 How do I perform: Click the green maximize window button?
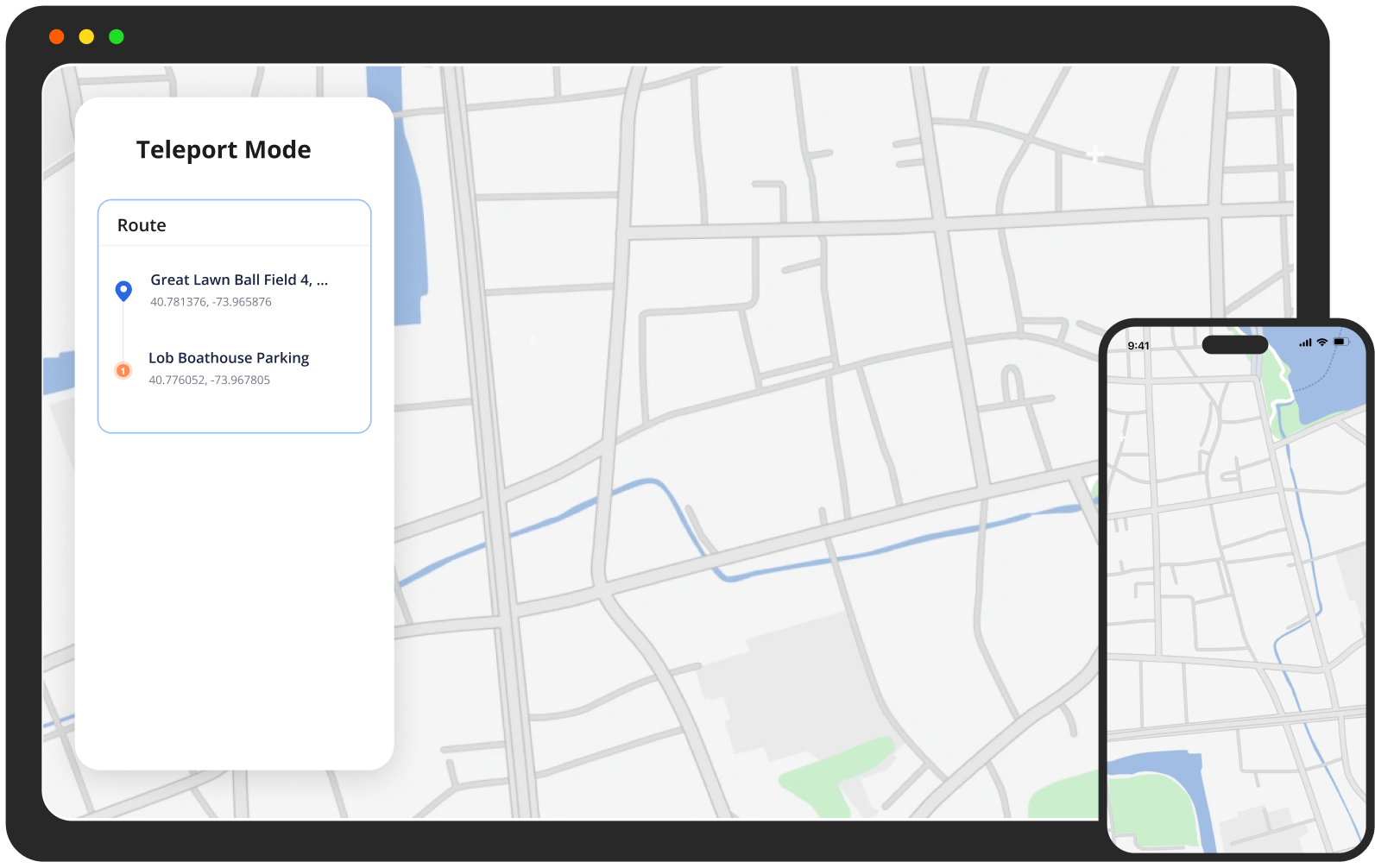[x=117, y=36]
